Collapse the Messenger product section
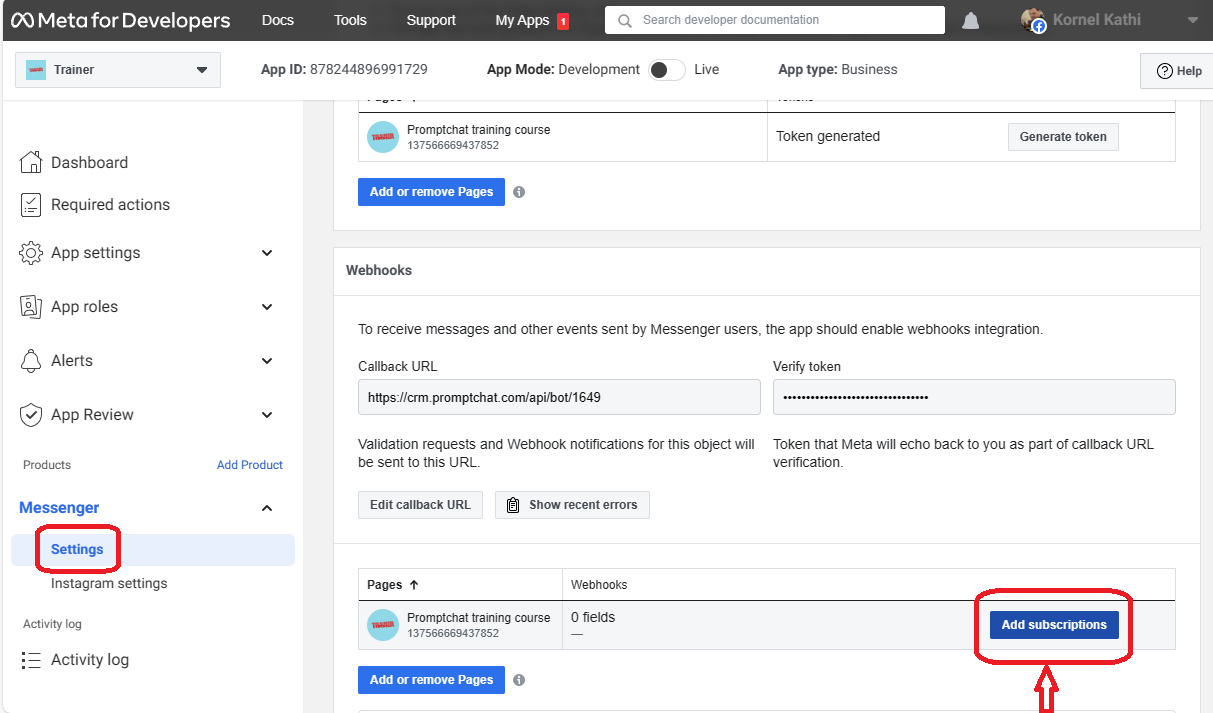 coord(267,508)
